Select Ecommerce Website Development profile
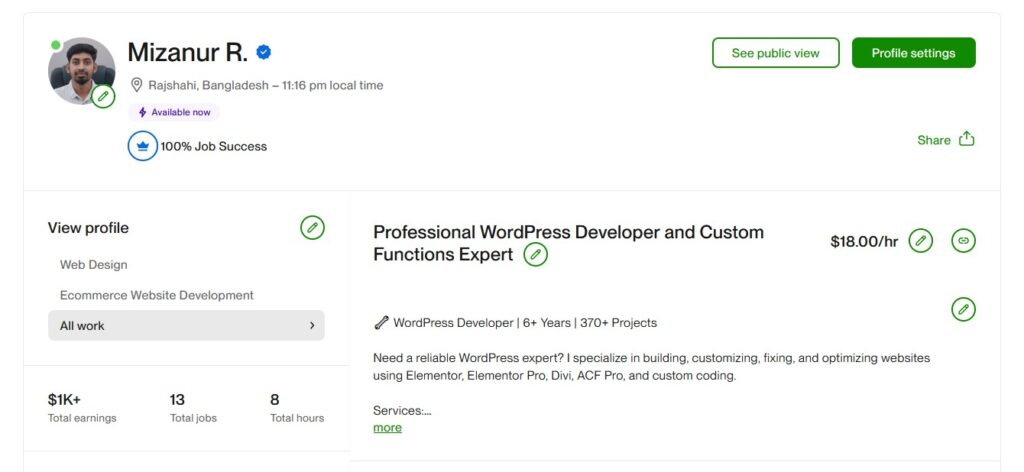This screenshot has height=472, width=1024. [157, 295]
